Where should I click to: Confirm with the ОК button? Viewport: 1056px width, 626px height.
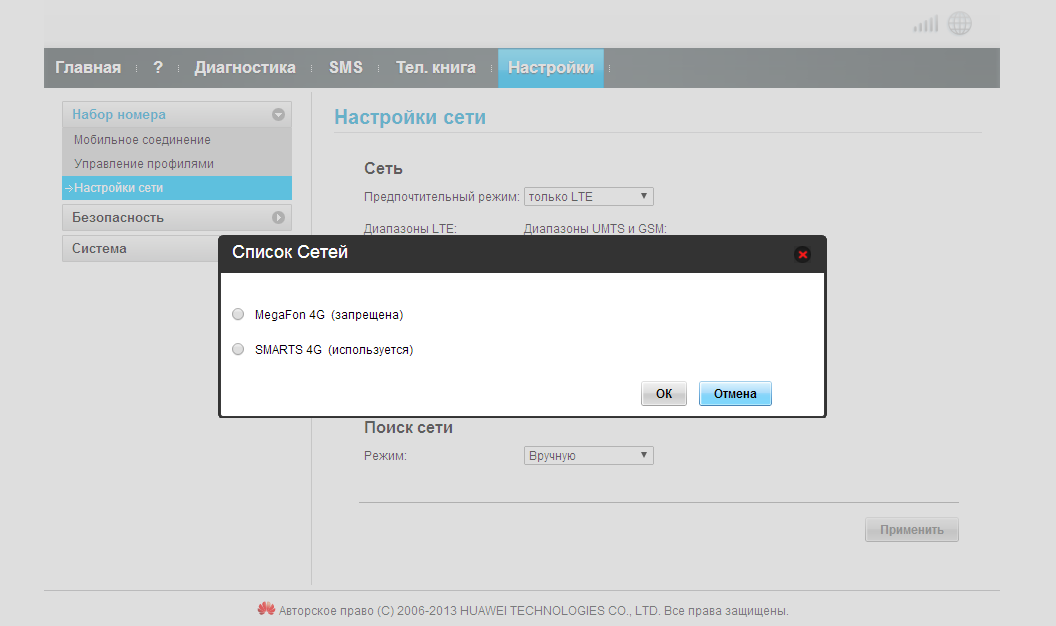click(x=664, y=394)
